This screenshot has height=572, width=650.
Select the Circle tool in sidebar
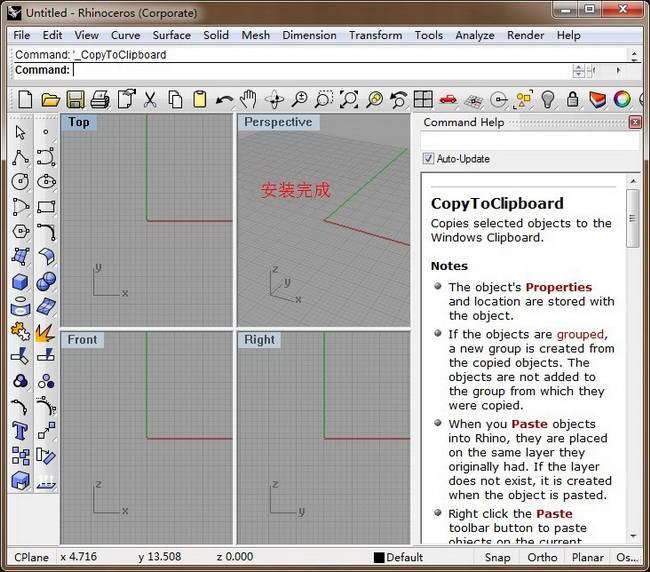point(20,182)
